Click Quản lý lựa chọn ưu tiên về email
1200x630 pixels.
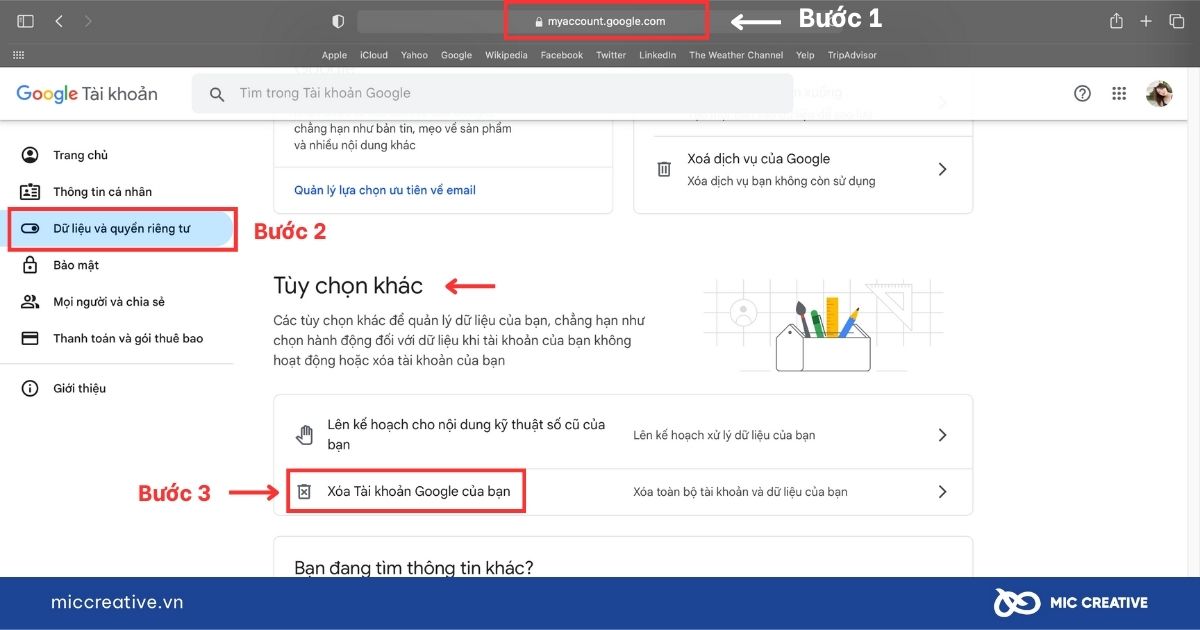click(385, 190)
